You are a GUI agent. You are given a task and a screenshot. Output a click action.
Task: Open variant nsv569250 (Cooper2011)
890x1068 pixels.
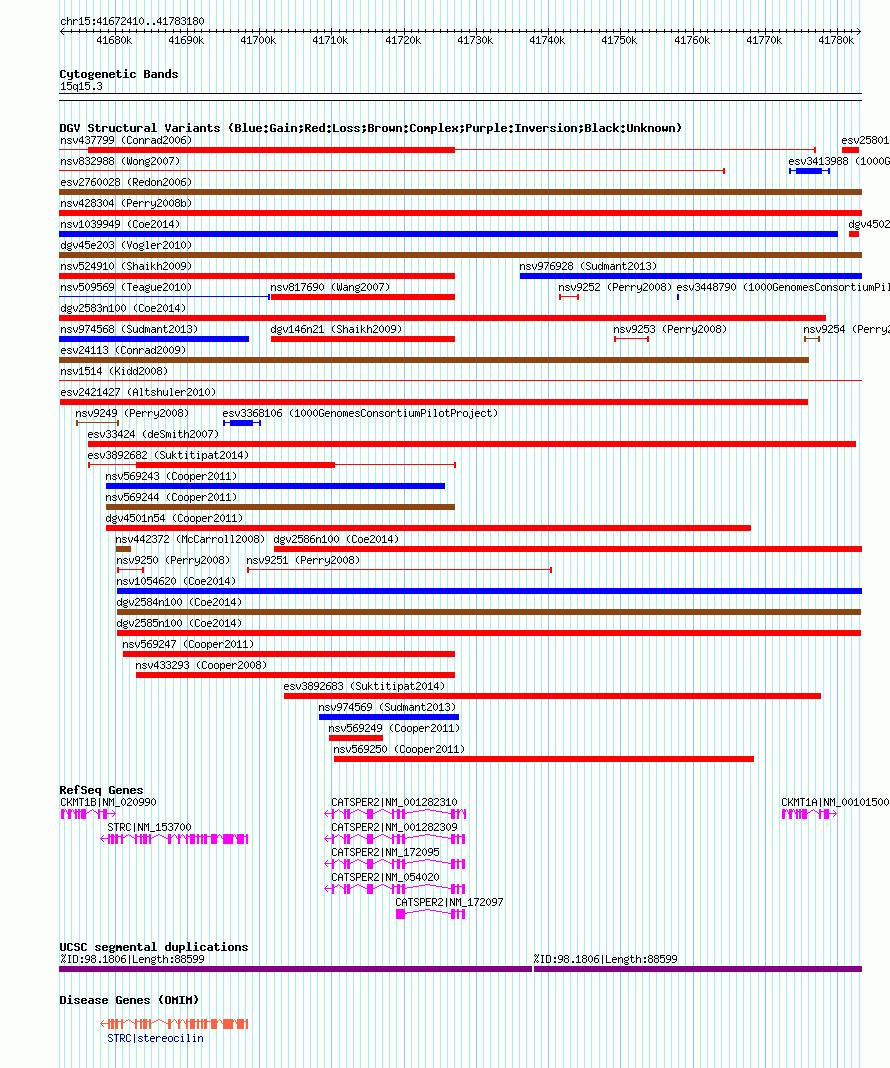[x=399, y=749]
